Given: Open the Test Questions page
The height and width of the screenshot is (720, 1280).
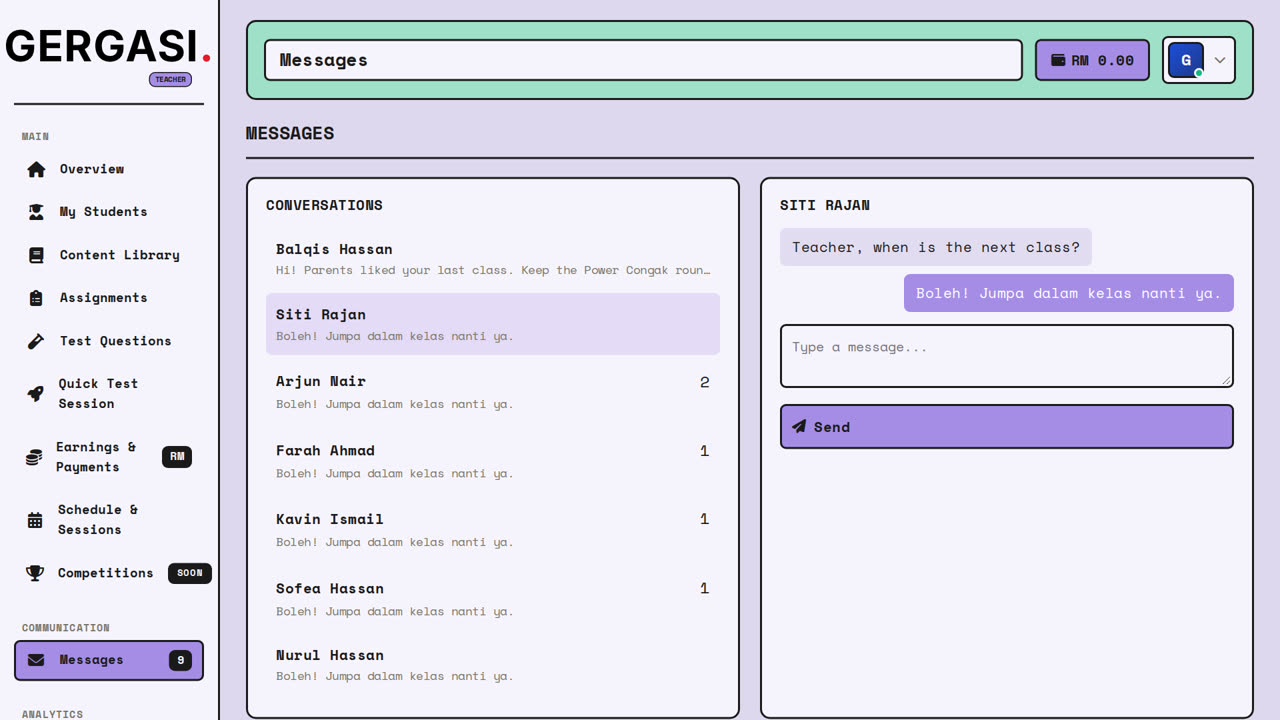Looking at the screenshot, I should coord(109,341).
